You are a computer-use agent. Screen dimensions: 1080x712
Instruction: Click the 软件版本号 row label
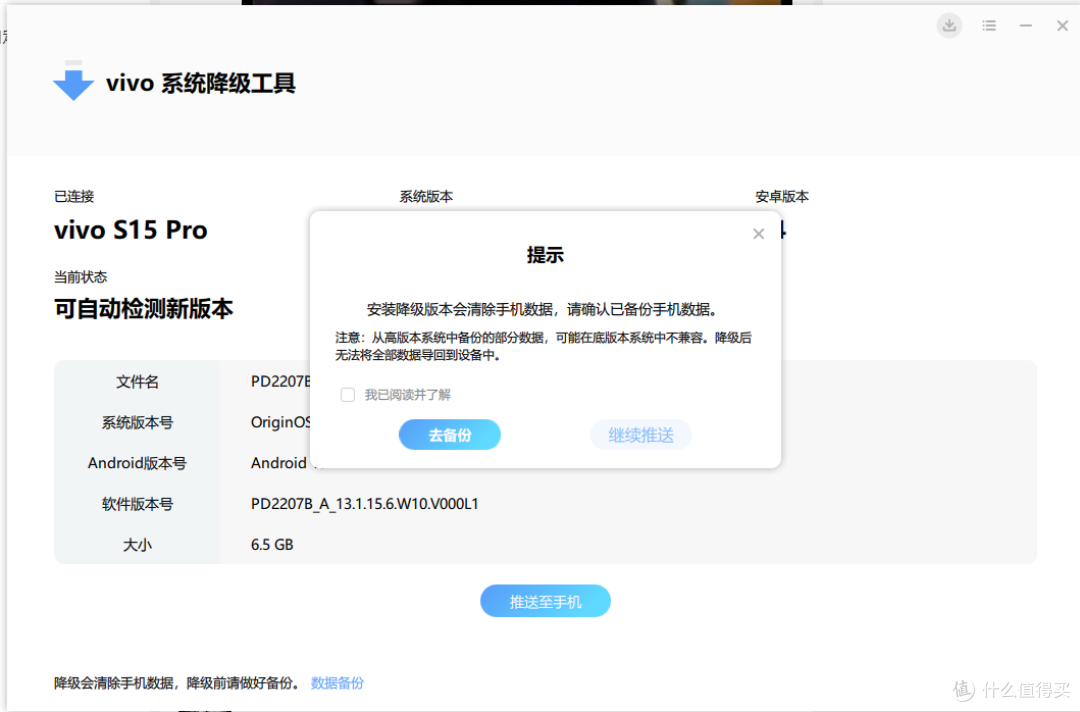click(x=137, y=504)
